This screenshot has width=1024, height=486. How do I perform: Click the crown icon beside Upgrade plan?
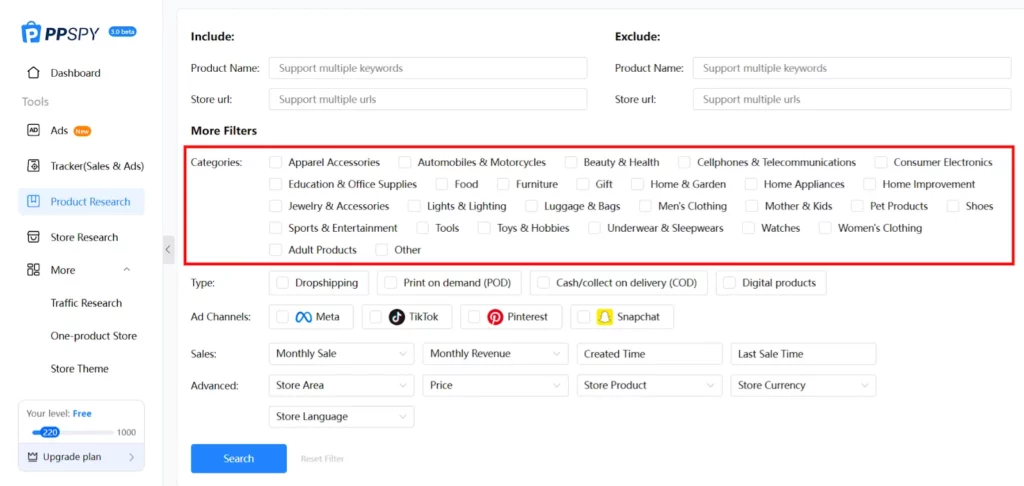(x=33, y=457)
